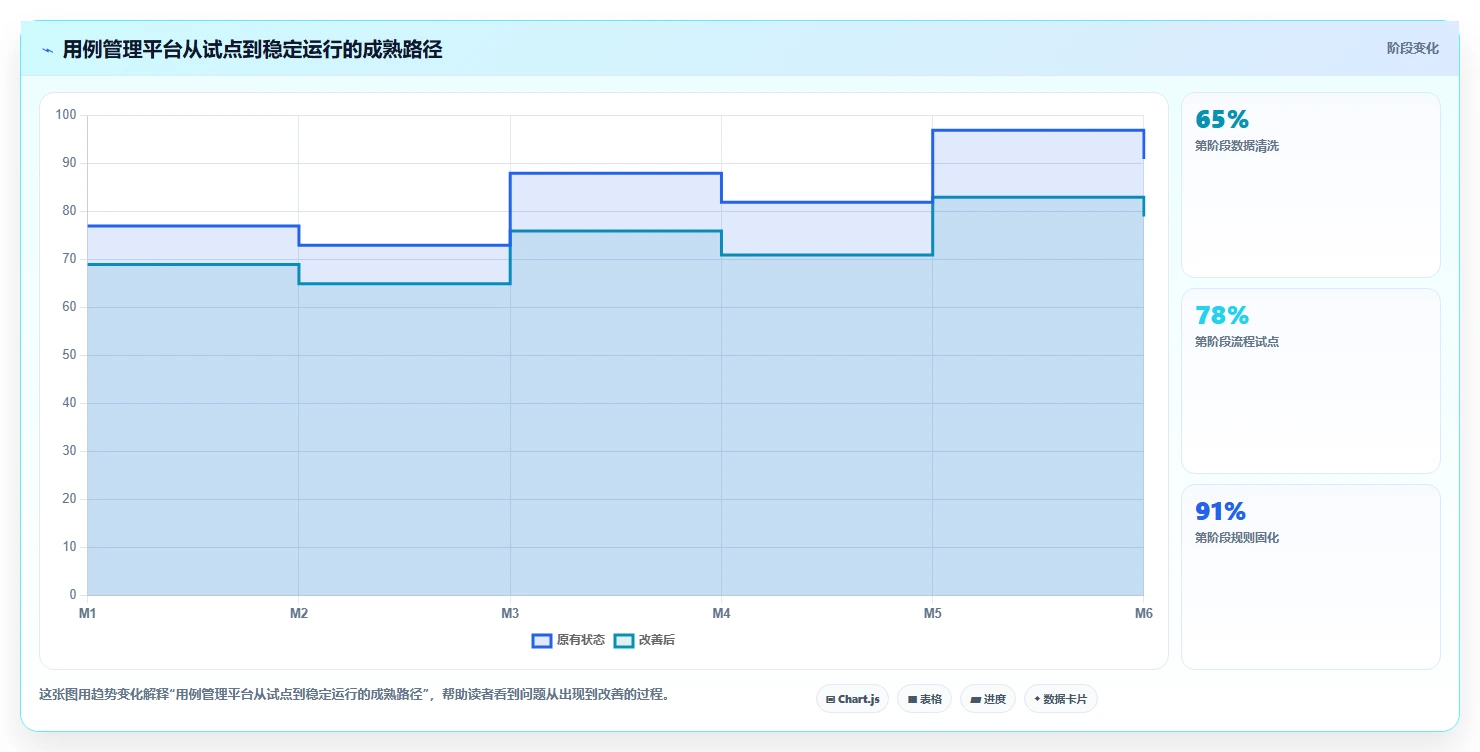Image resolution: width=1480 pixels, height=752 pixels.
Task: Click the 阶段变化 label in the header
Action: (x=1413, y=48)
